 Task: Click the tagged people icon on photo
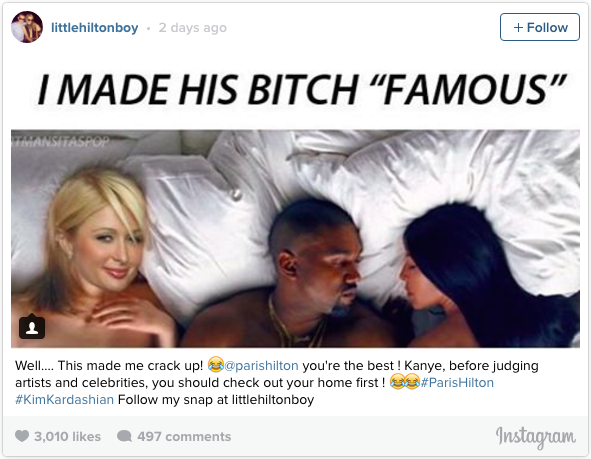32,327
